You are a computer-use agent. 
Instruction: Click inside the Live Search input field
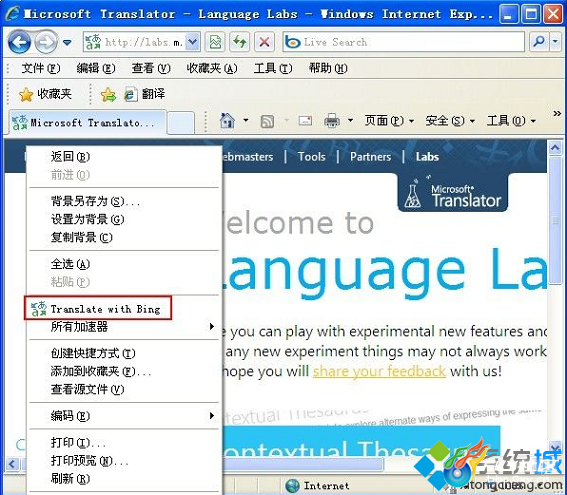coord(412,42)
